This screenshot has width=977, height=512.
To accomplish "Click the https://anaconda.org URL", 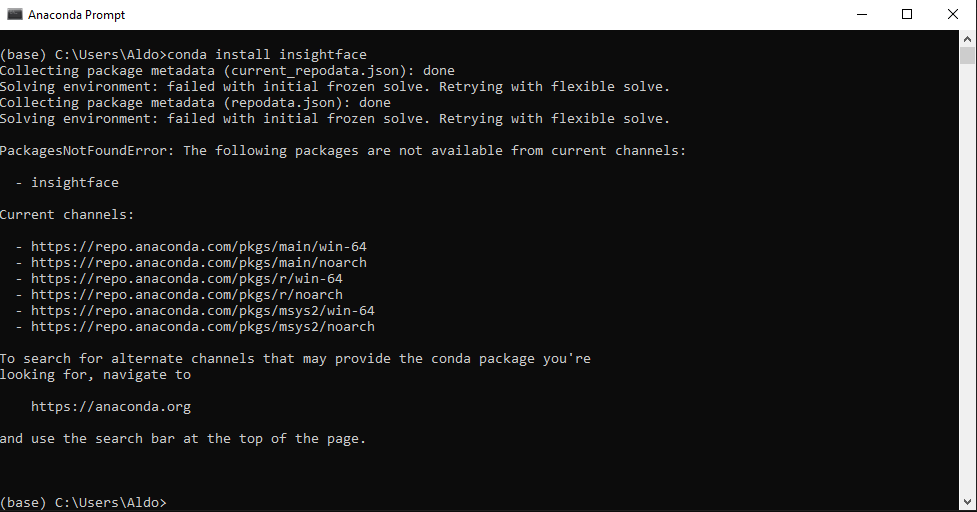I will pos(110,407).
